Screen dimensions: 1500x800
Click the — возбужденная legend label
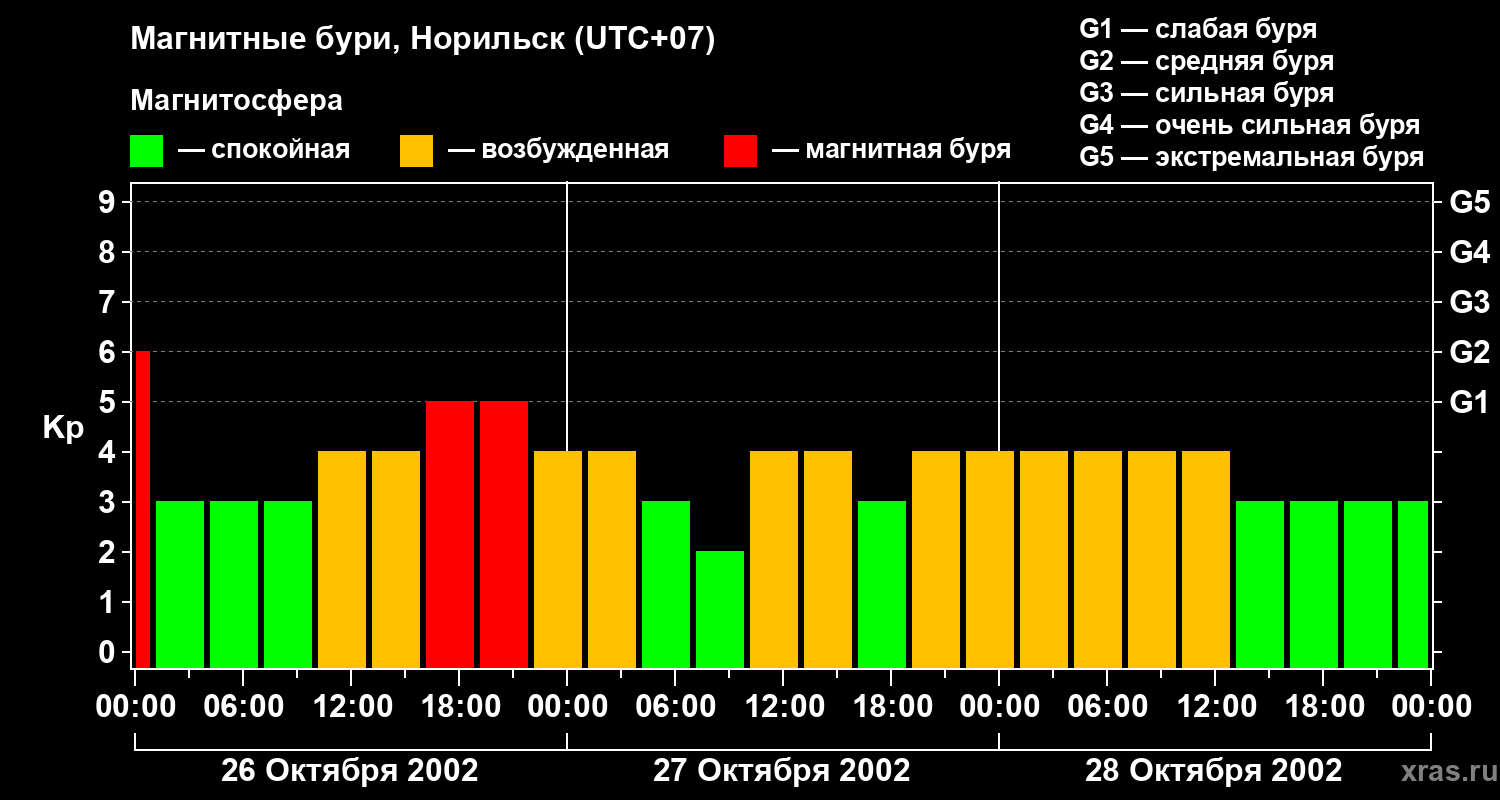pyautogui.click(x=558, y=150)
